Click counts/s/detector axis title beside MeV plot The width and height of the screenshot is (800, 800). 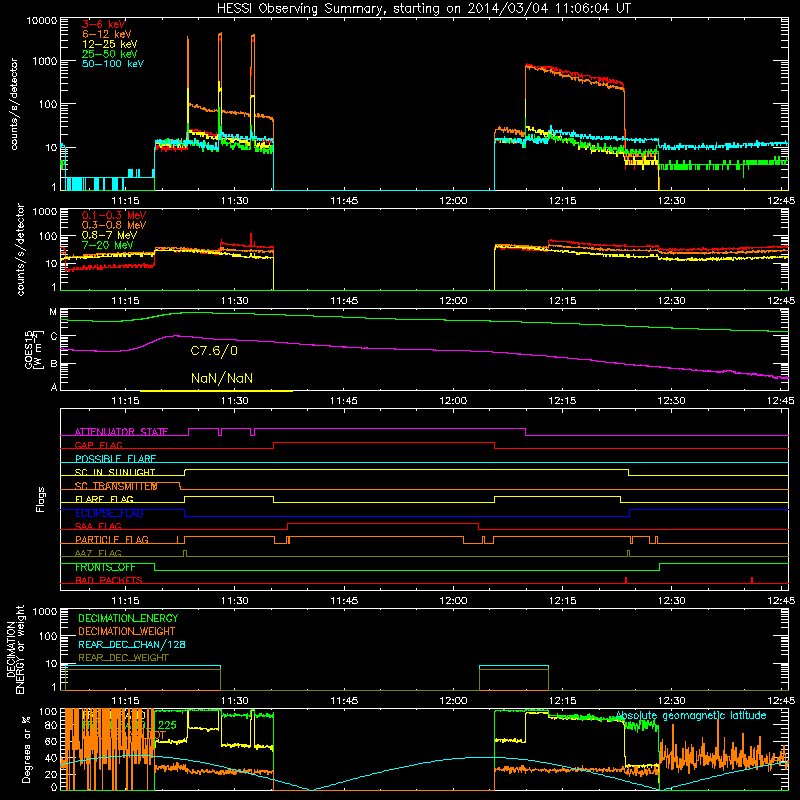point(20,249)
